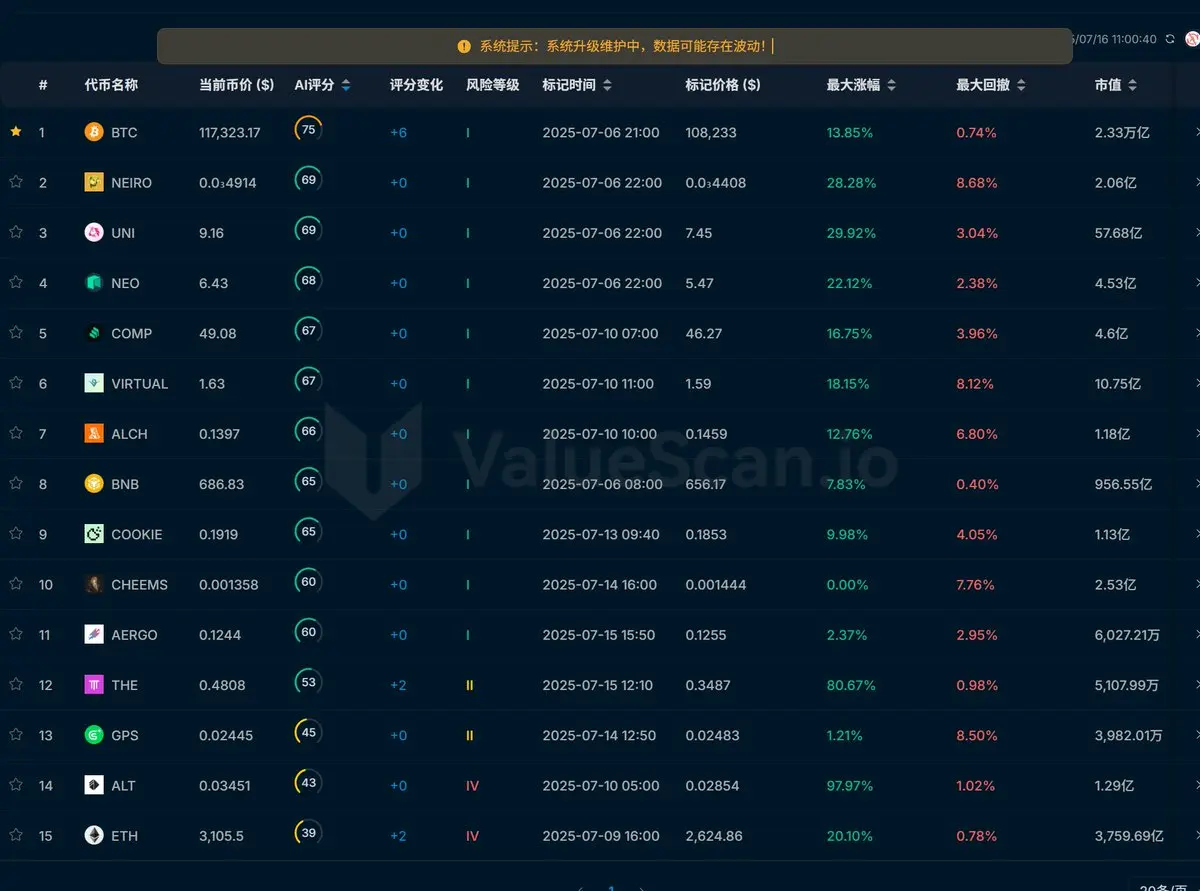
Task: Sort by 最大回撤 column
Action: 1020,86
